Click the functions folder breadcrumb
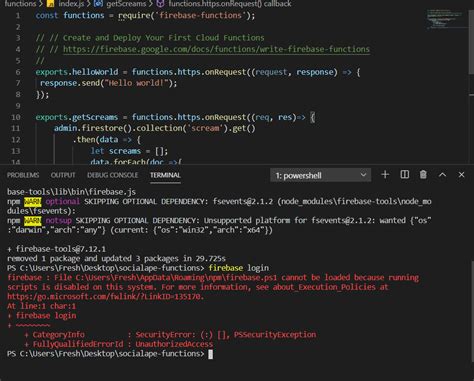This screenshot has height=381, width=474. 20,4
